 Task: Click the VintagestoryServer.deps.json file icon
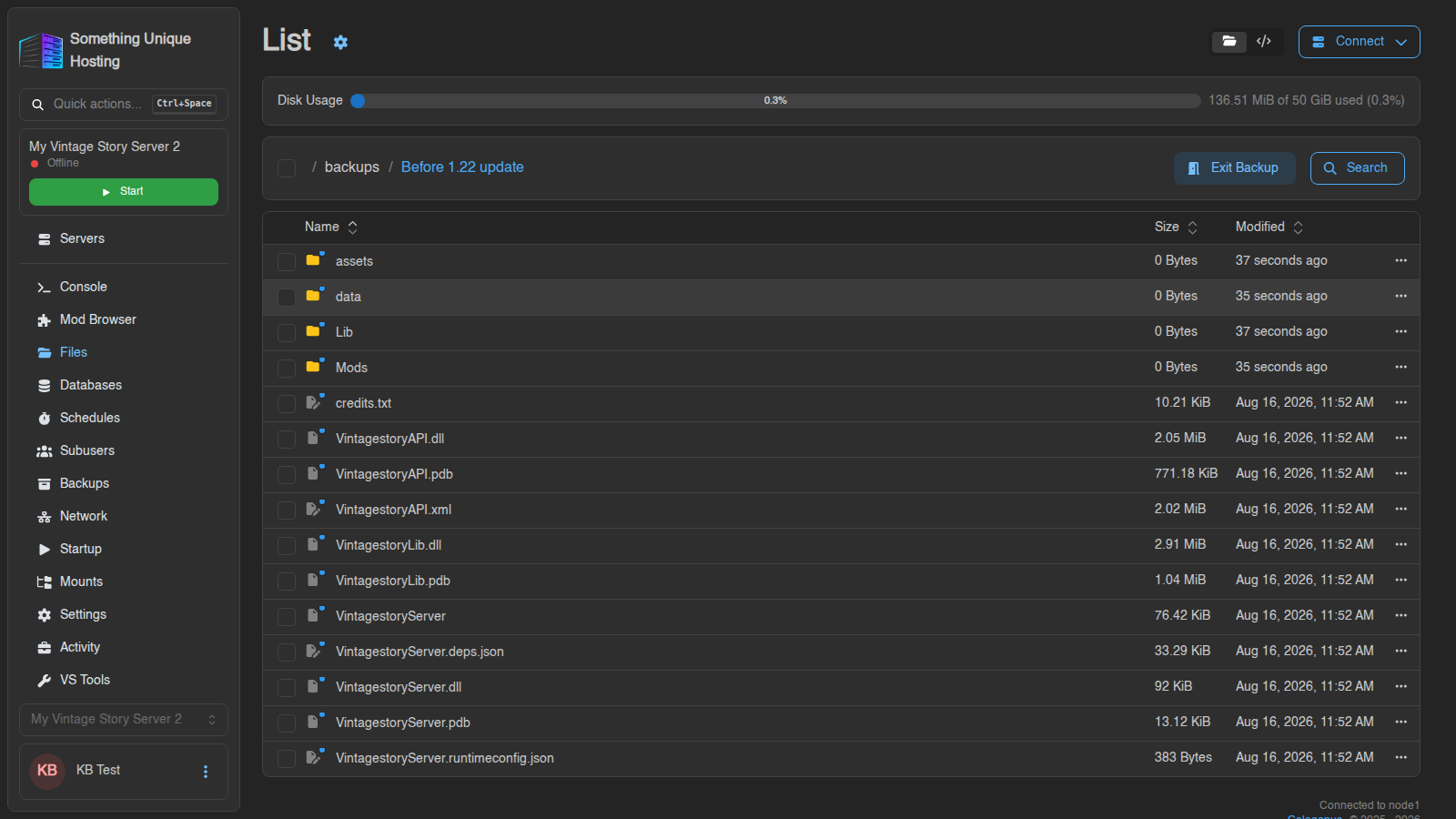(314, 651)
